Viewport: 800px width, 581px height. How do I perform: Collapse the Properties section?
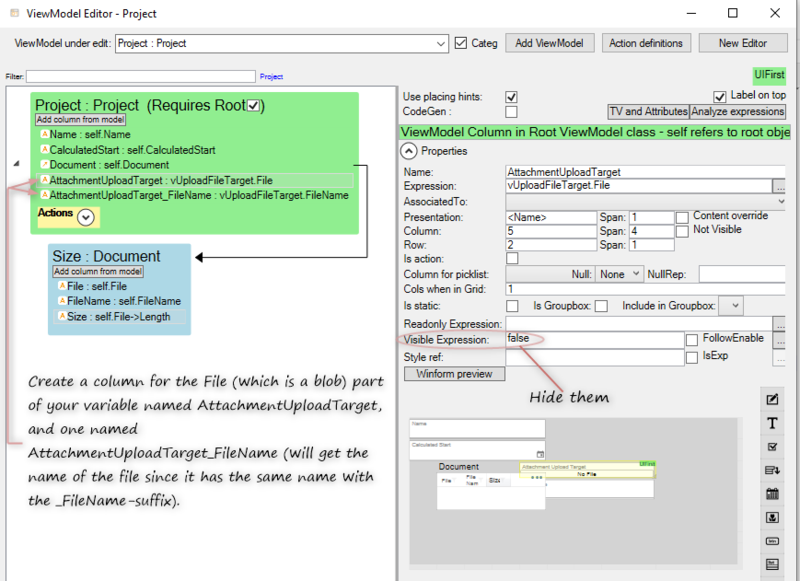coord(409,151)
